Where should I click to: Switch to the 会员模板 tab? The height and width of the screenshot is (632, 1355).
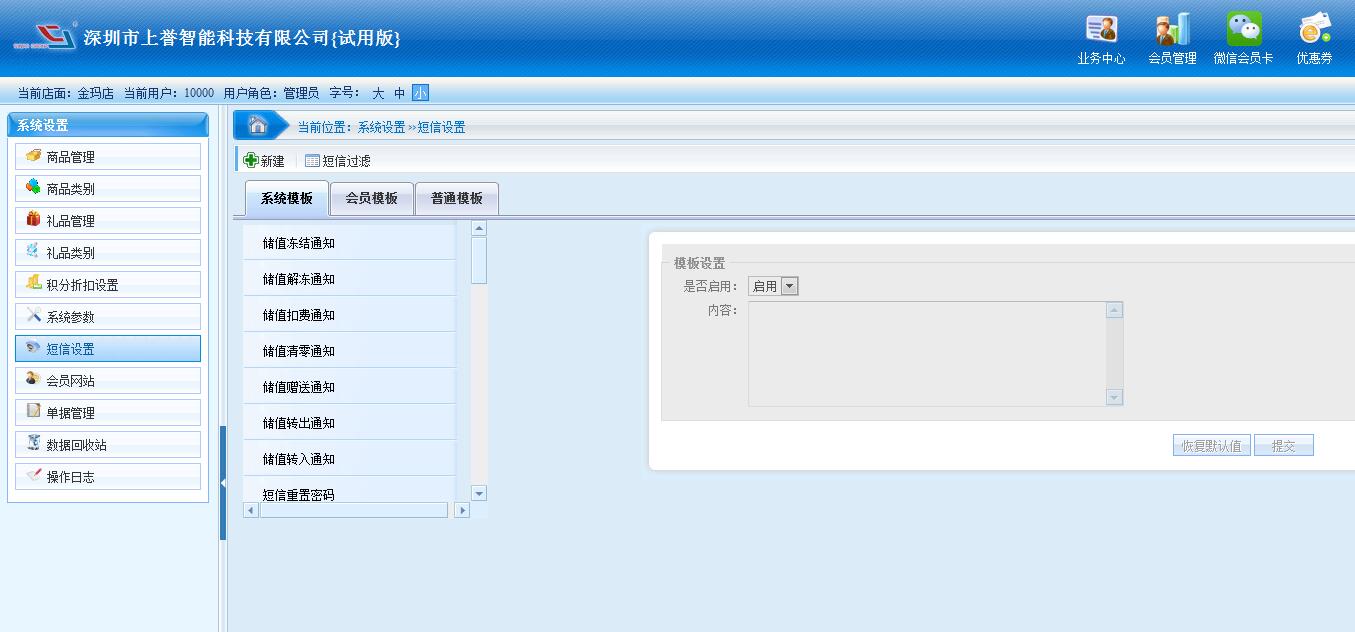coord(371,199)
